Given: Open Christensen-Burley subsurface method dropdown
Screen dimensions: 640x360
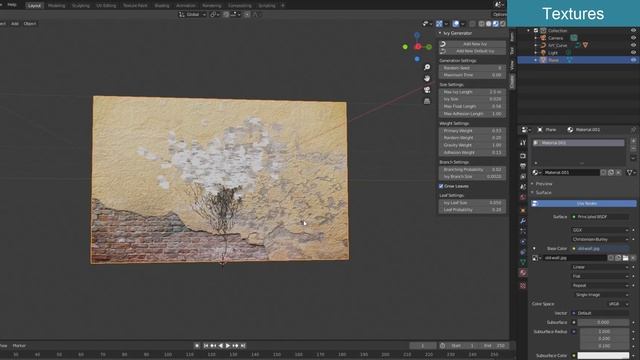Looking at the screenshot, I should tap(600, 239).
